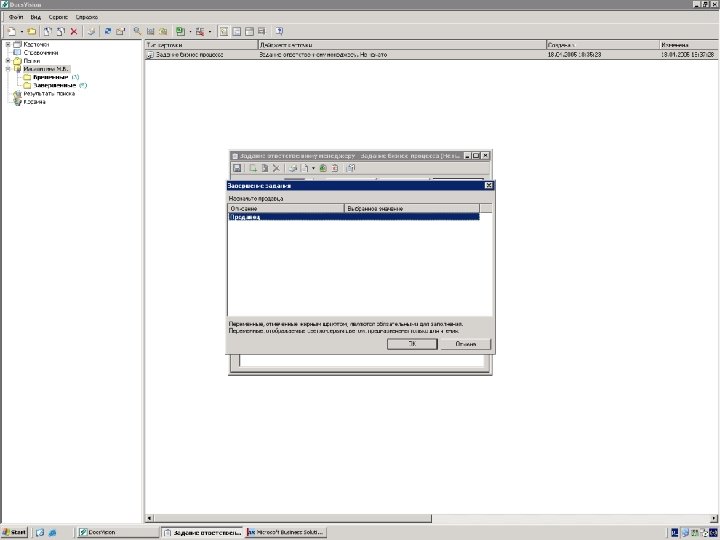720x540 pixels.
Task: Click the X delete icon in the card window toolbar
Action: click(x=276, y=169)
